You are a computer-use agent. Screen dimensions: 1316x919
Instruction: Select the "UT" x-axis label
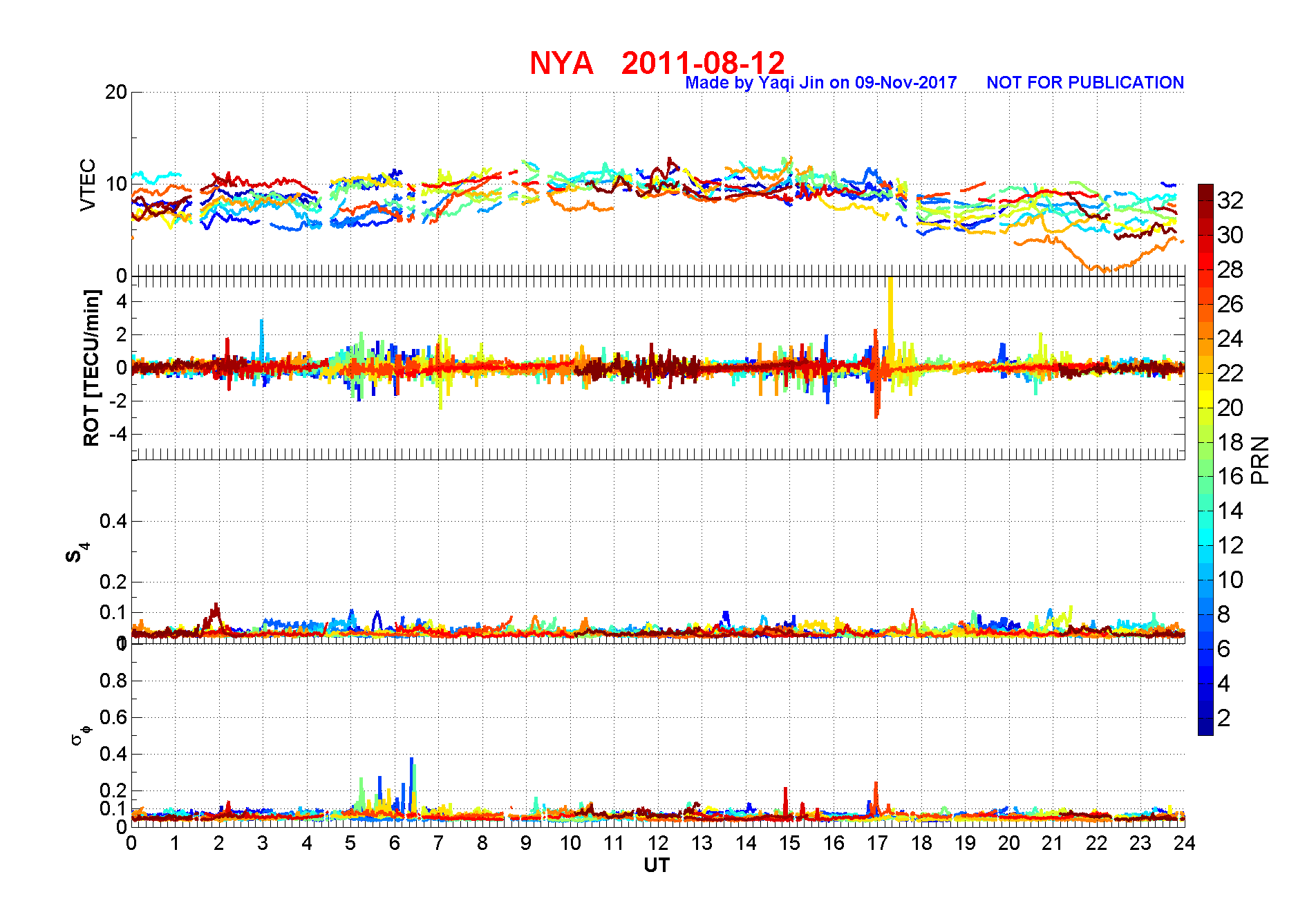tap(657, 865)
